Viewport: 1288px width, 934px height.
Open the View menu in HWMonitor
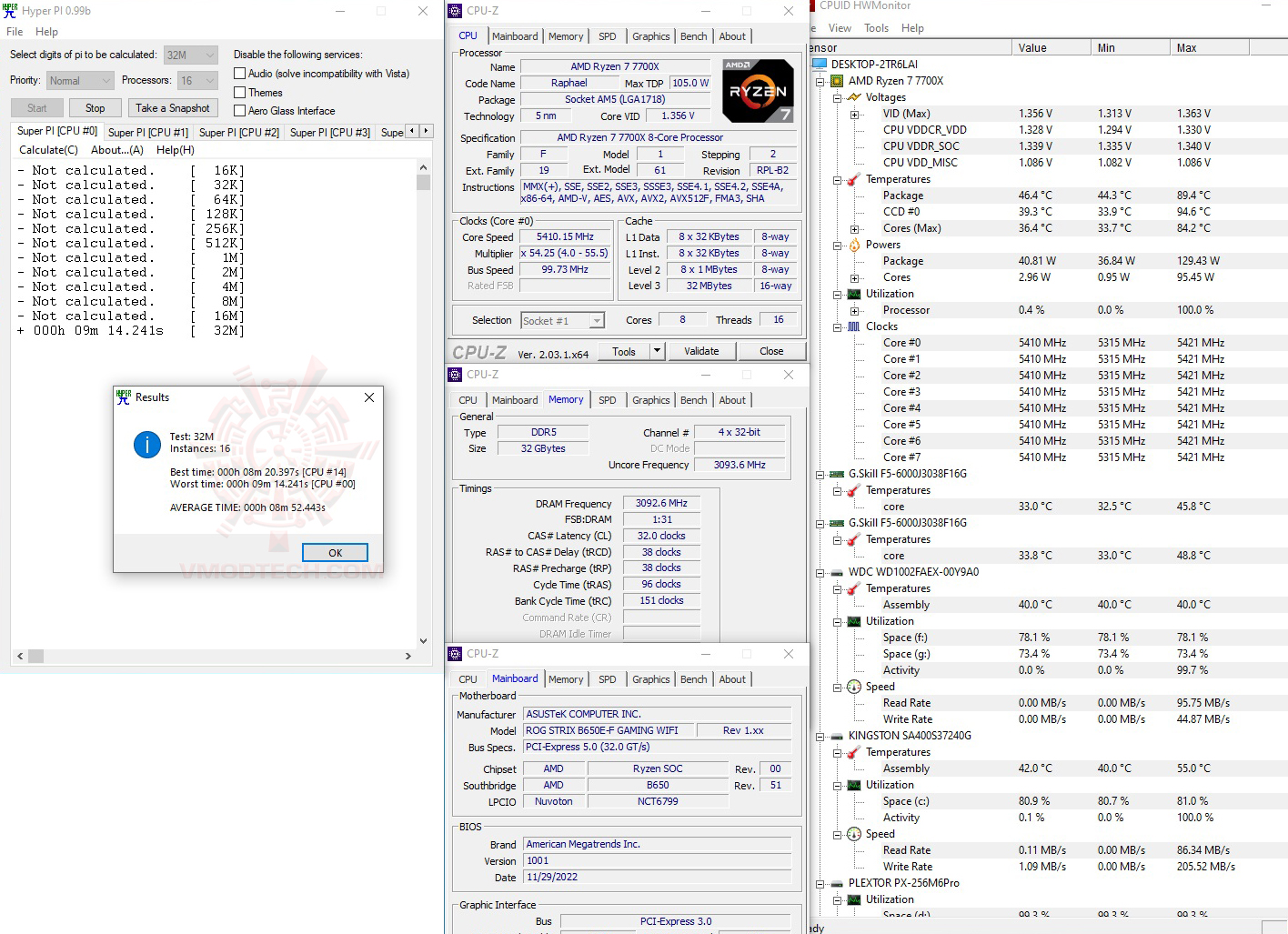[x=840, y=28]
